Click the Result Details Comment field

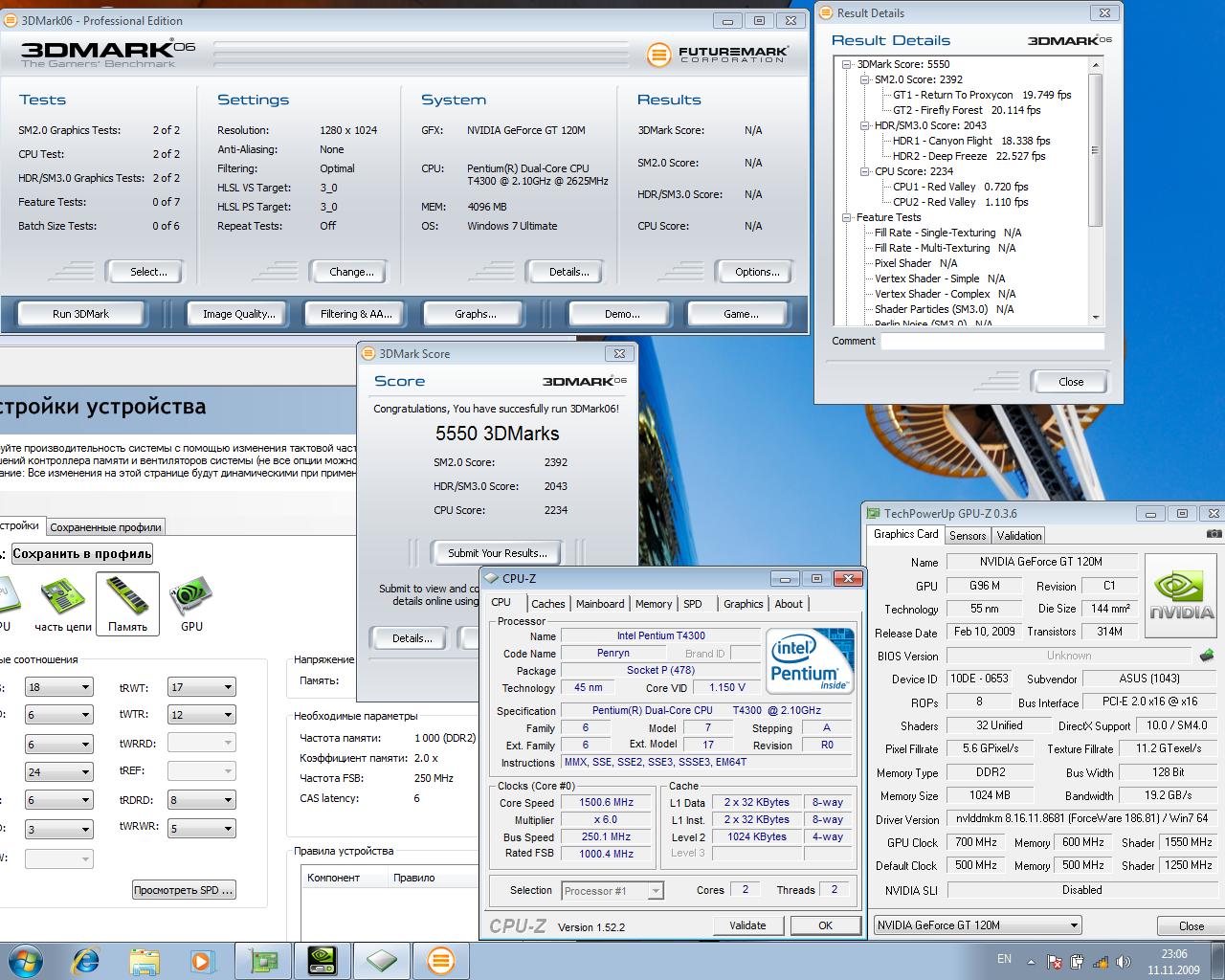(992, 341)
